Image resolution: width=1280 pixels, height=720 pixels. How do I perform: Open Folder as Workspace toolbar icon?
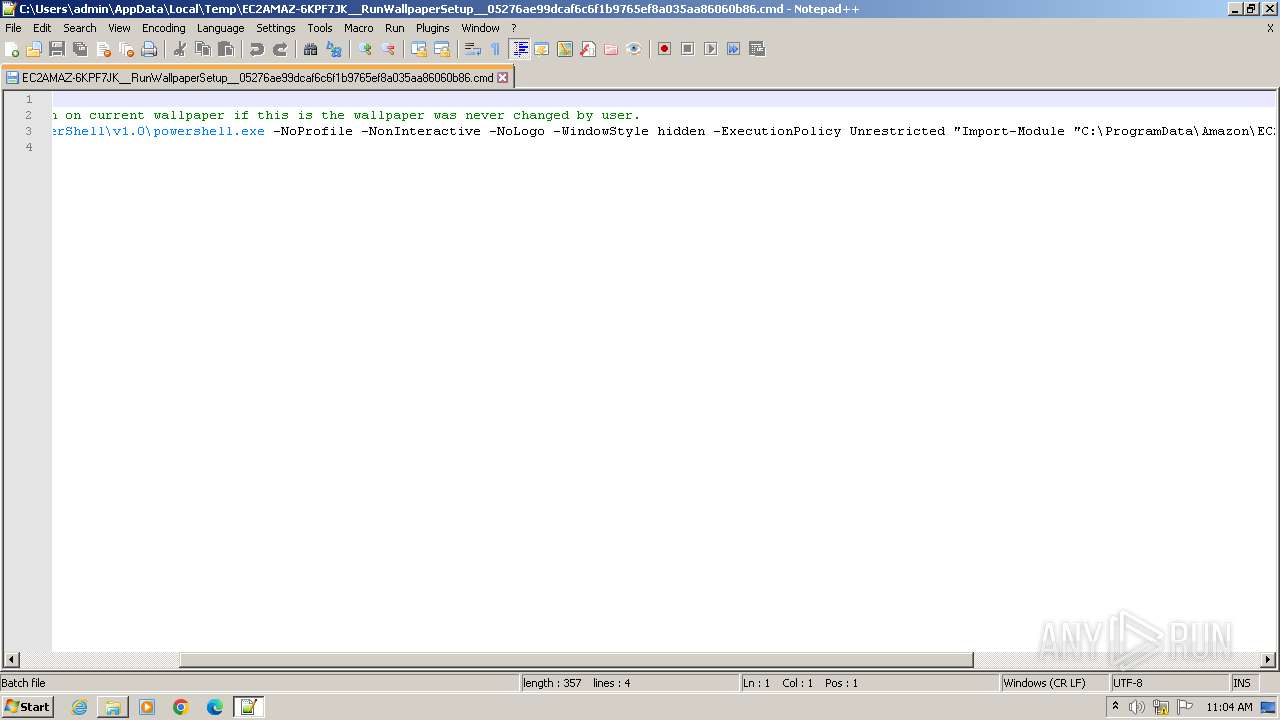611,49
